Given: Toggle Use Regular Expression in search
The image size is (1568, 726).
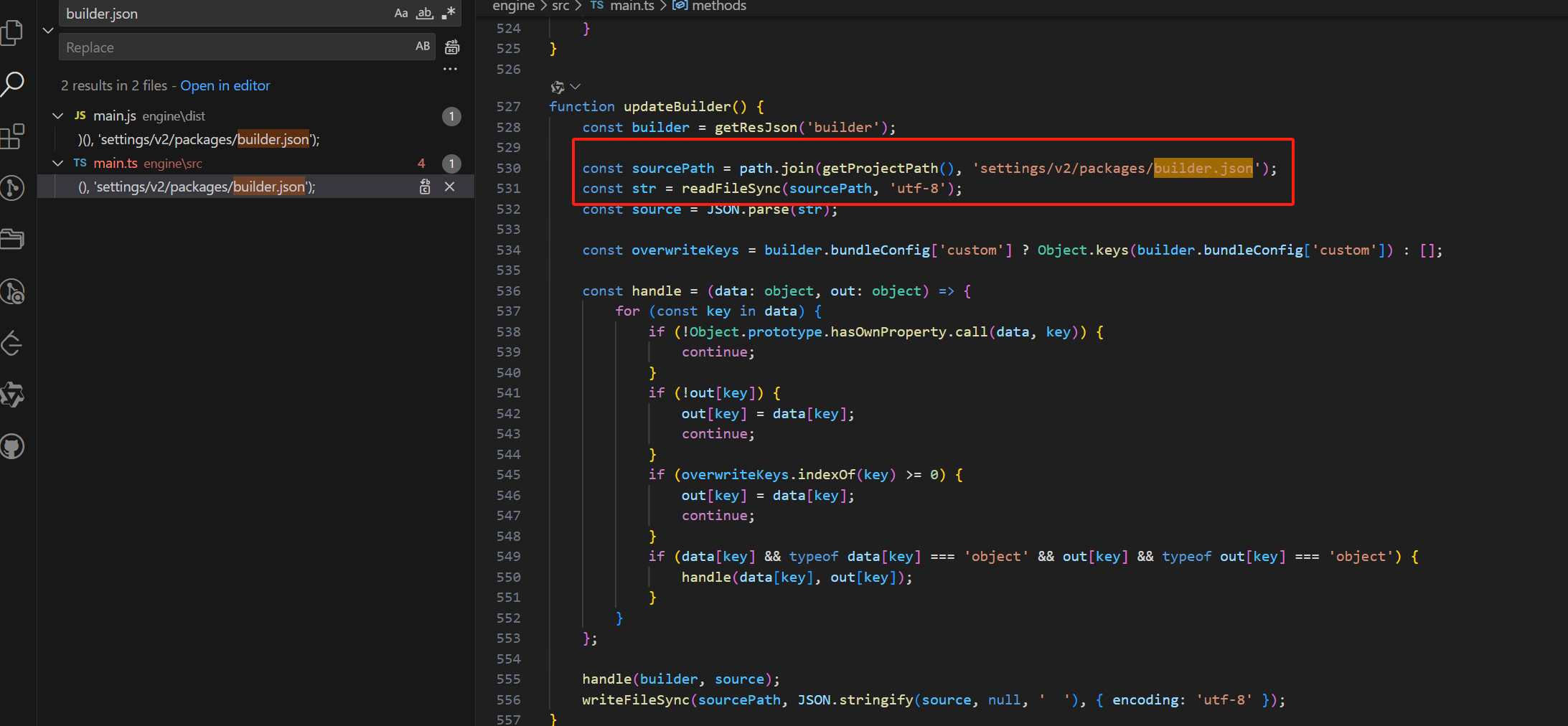Looking at the screenshot, I should pos(449,13).
